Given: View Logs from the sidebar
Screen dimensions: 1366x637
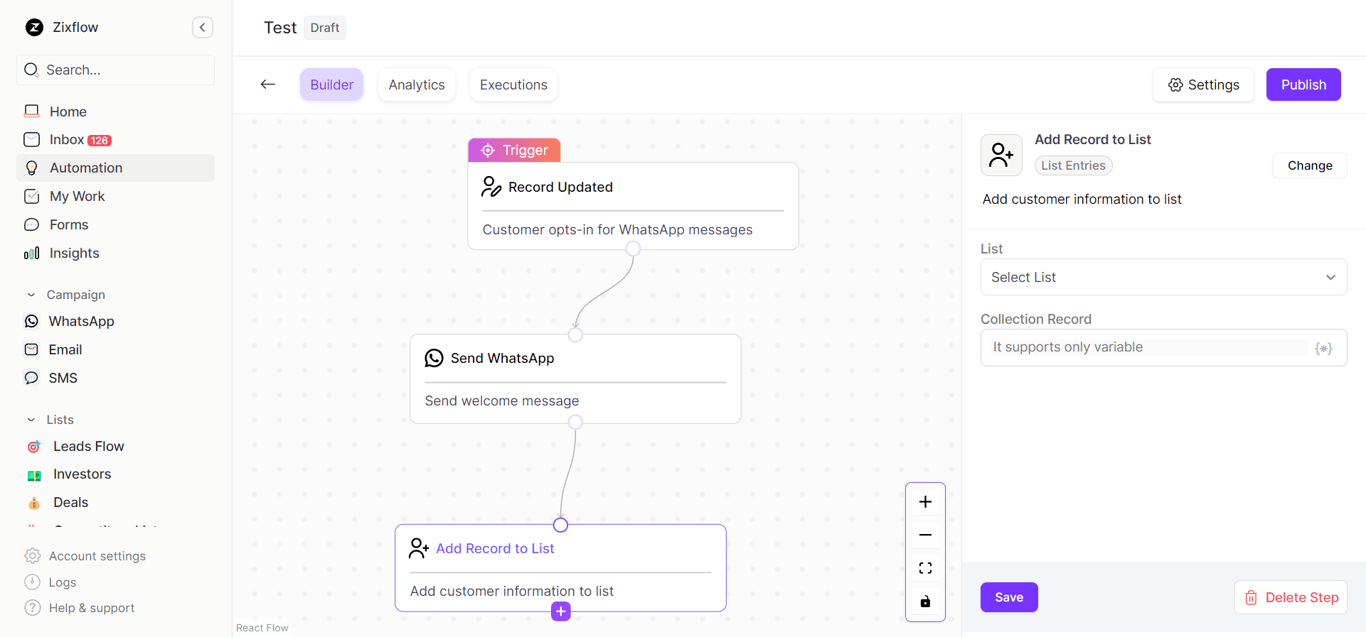Looking at the screenshot, I should [x=60, y=582].
